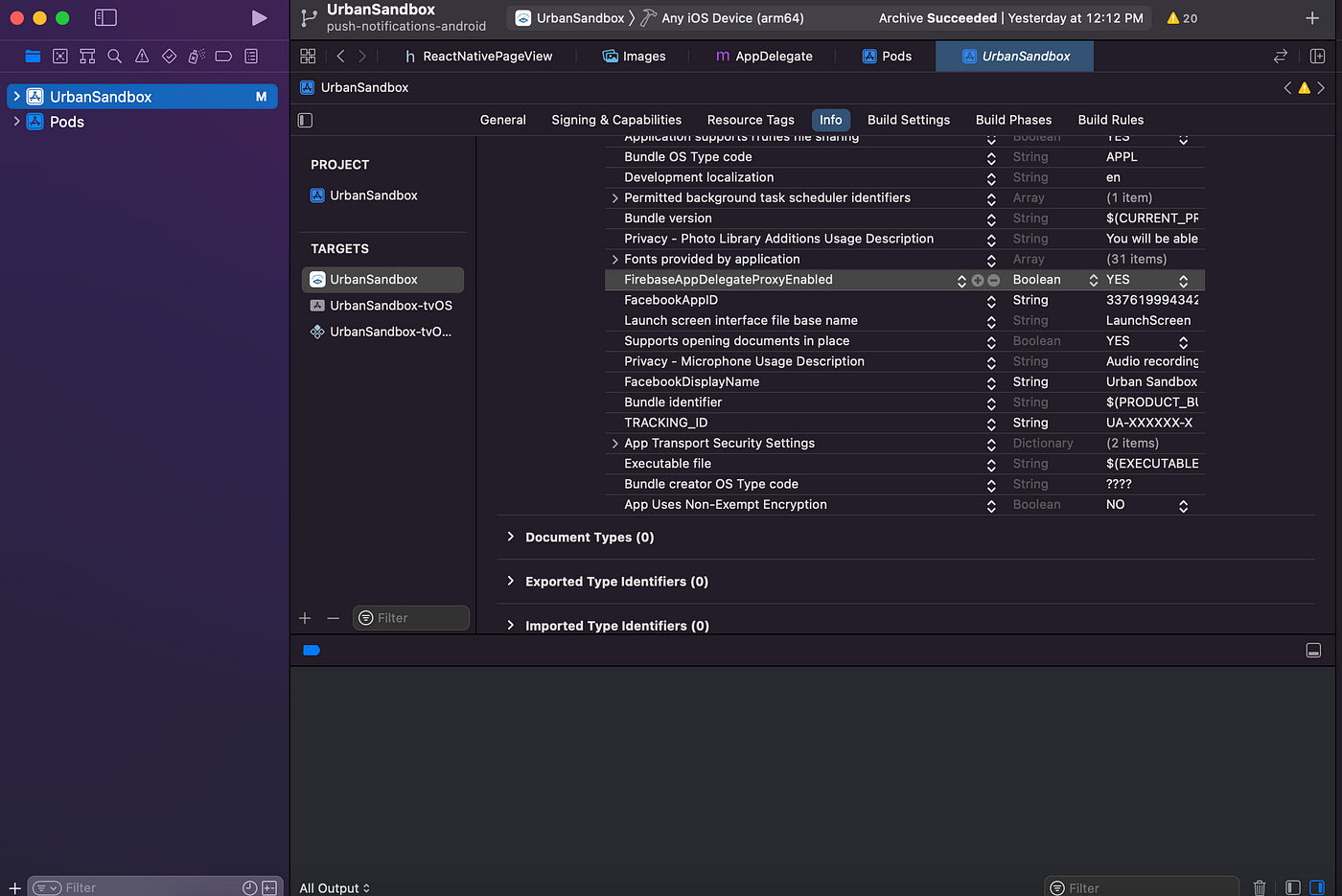The width and height of the screenshot is (1342, 896).
Task: Open the related items grid icon
Action: [308, 57]
